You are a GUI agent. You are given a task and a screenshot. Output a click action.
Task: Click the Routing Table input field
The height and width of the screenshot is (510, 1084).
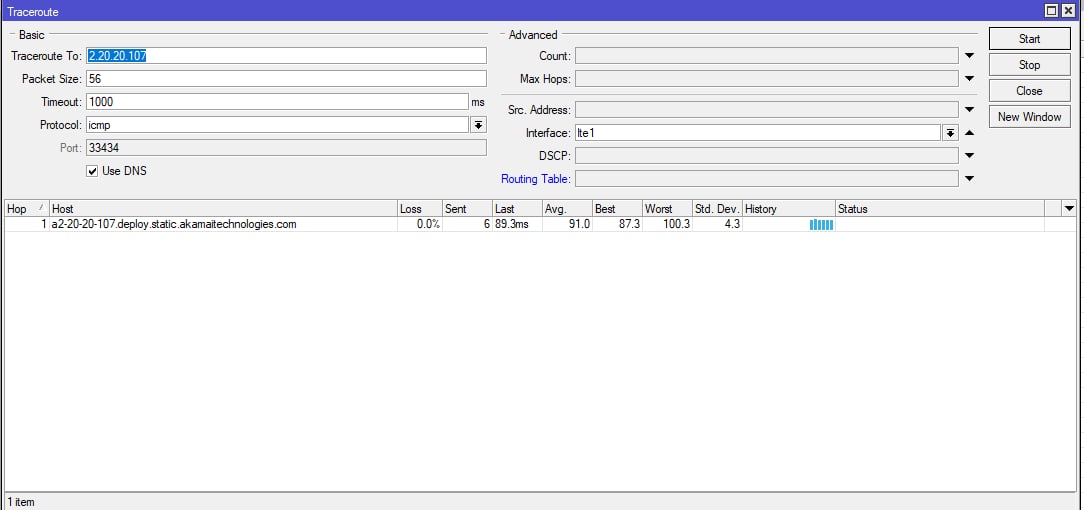click(x=767, y=179)
